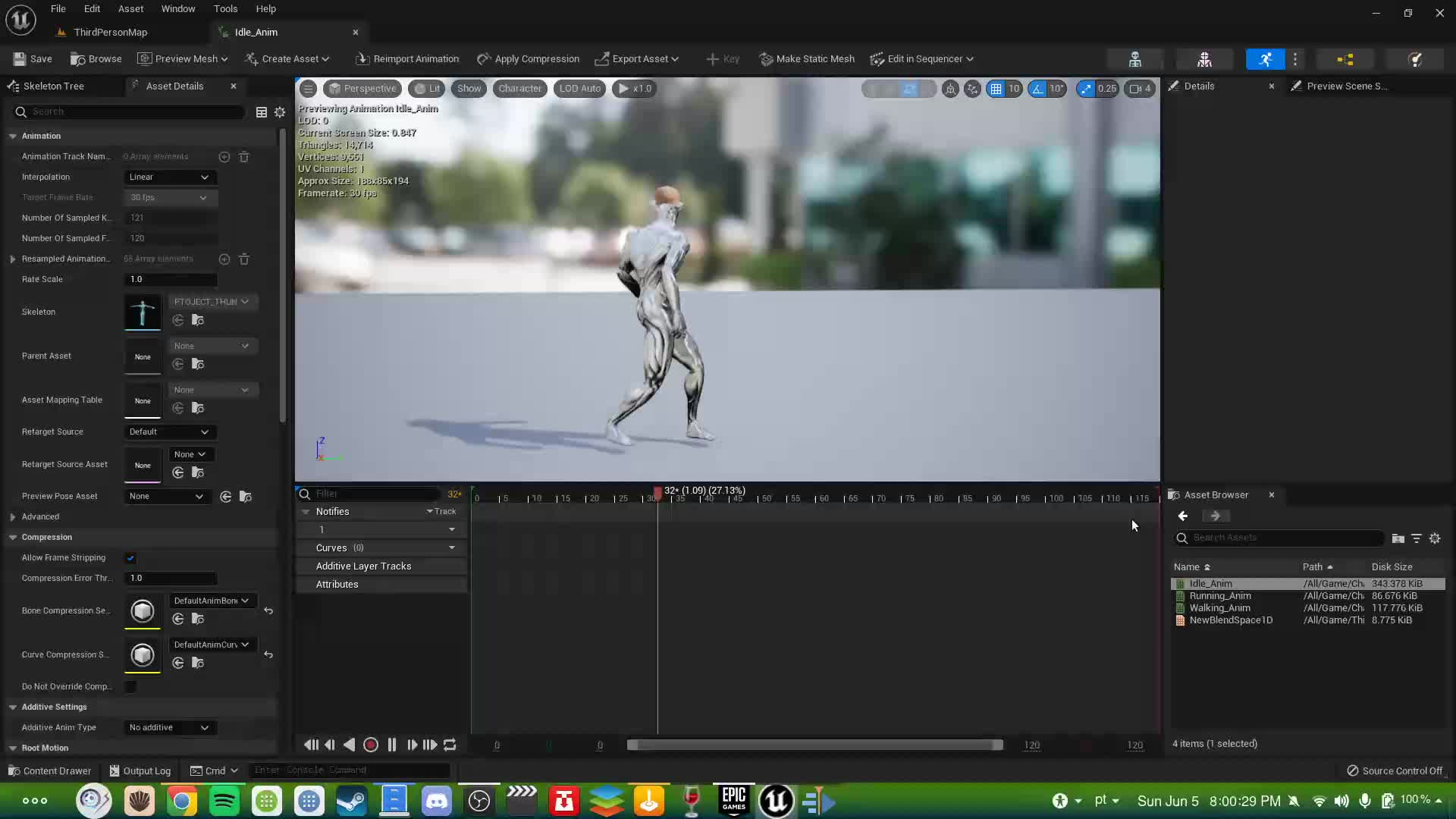Open Apply Compression in the toolbar
The image size is (1456, 819).
[x=529, y=58]
